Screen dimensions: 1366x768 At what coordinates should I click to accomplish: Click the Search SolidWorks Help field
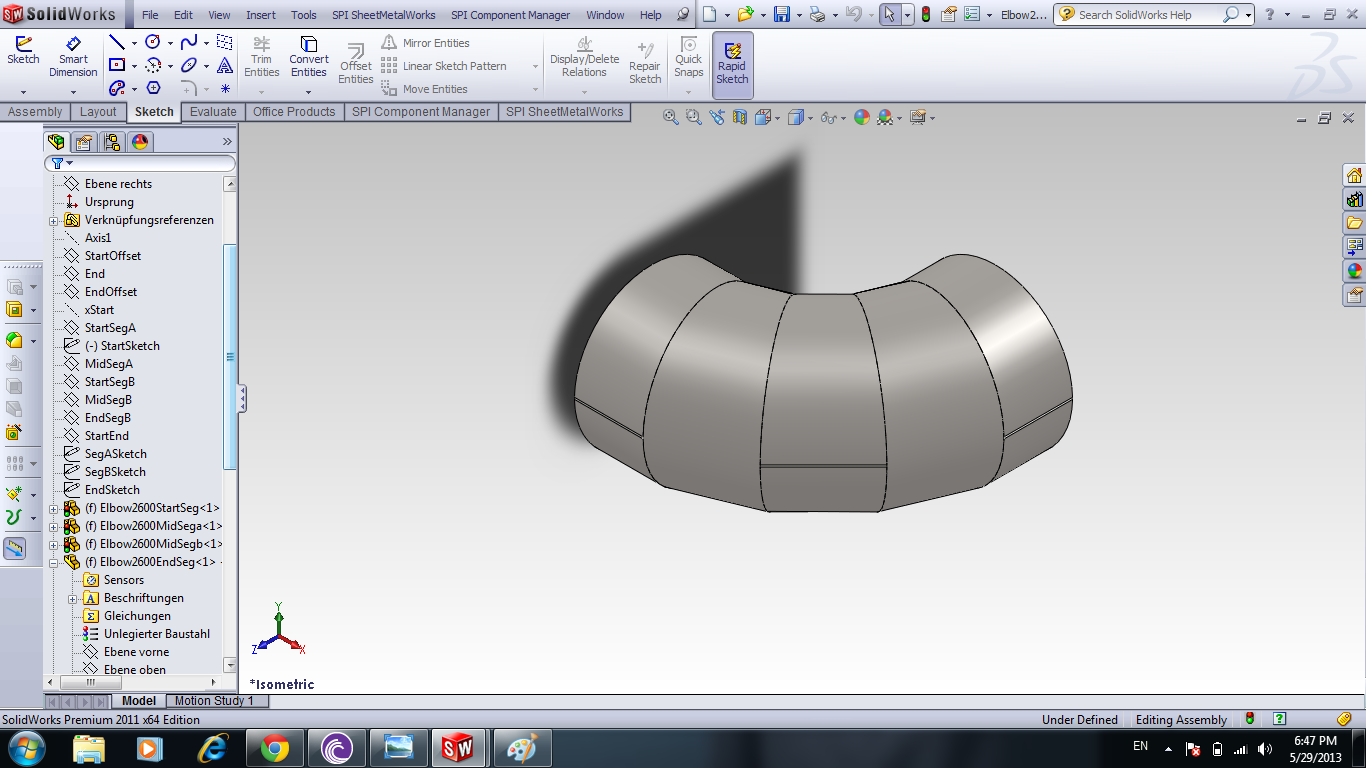(1135, 15)
